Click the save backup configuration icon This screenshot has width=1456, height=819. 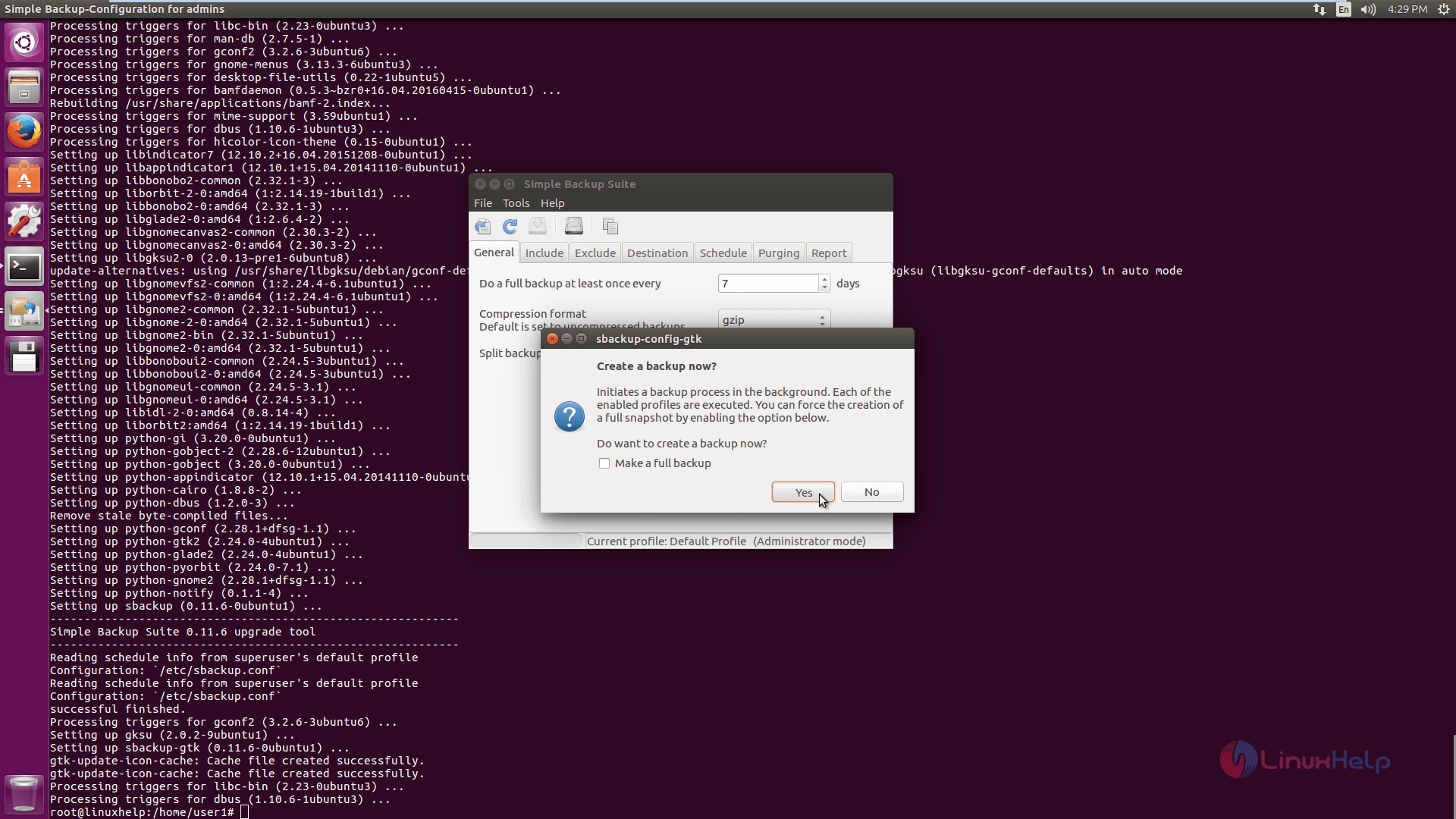[538, 226]
